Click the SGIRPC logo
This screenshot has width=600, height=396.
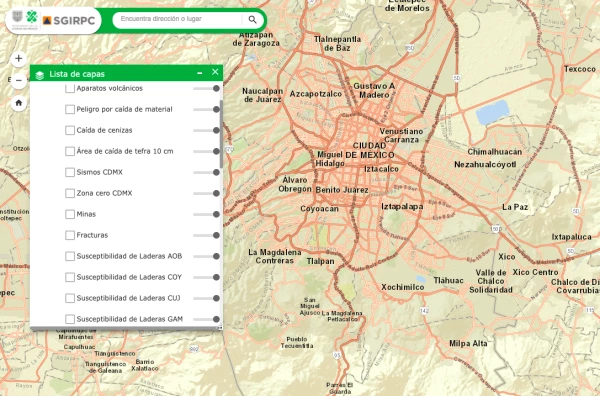click(x=69, y=20)
